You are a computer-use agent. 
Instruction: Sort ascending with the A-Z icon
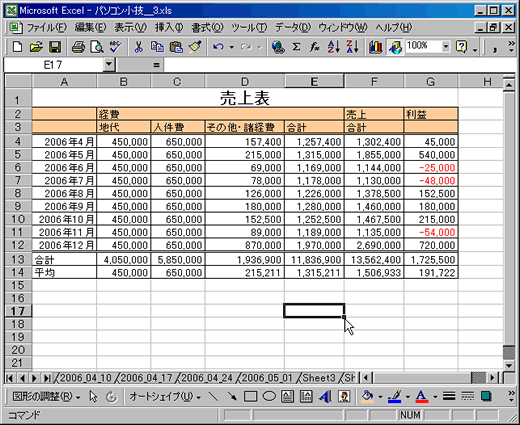pos(334,47)
